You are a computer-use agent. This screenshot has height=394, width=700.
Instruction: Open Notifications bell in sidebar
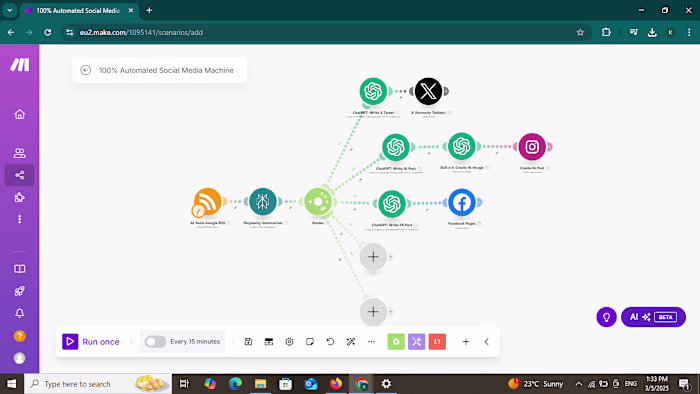(x=20, y=313)
